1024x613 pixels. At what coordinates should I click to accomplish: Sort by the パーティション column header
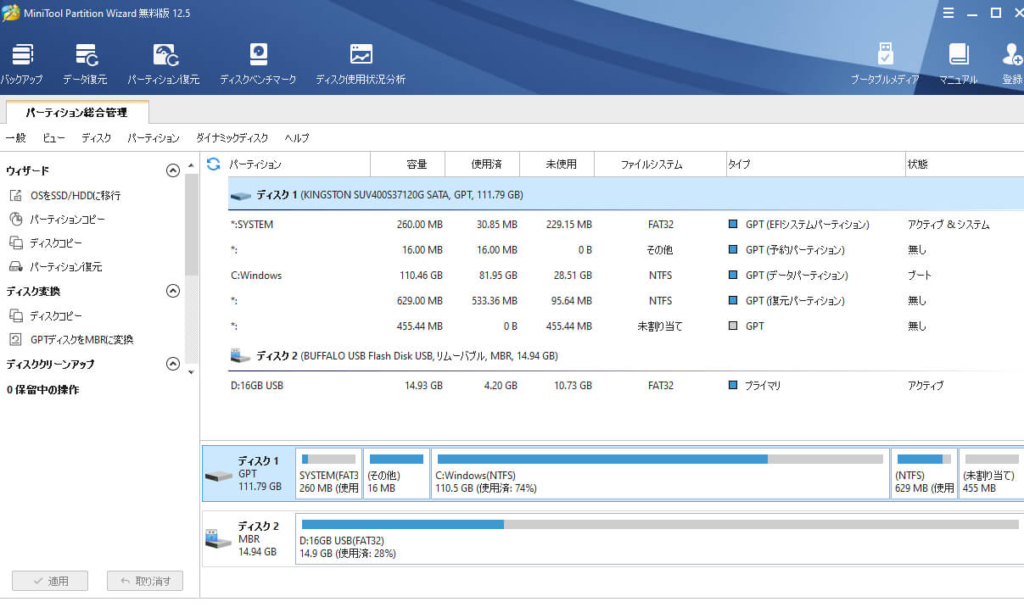[298, 165]
